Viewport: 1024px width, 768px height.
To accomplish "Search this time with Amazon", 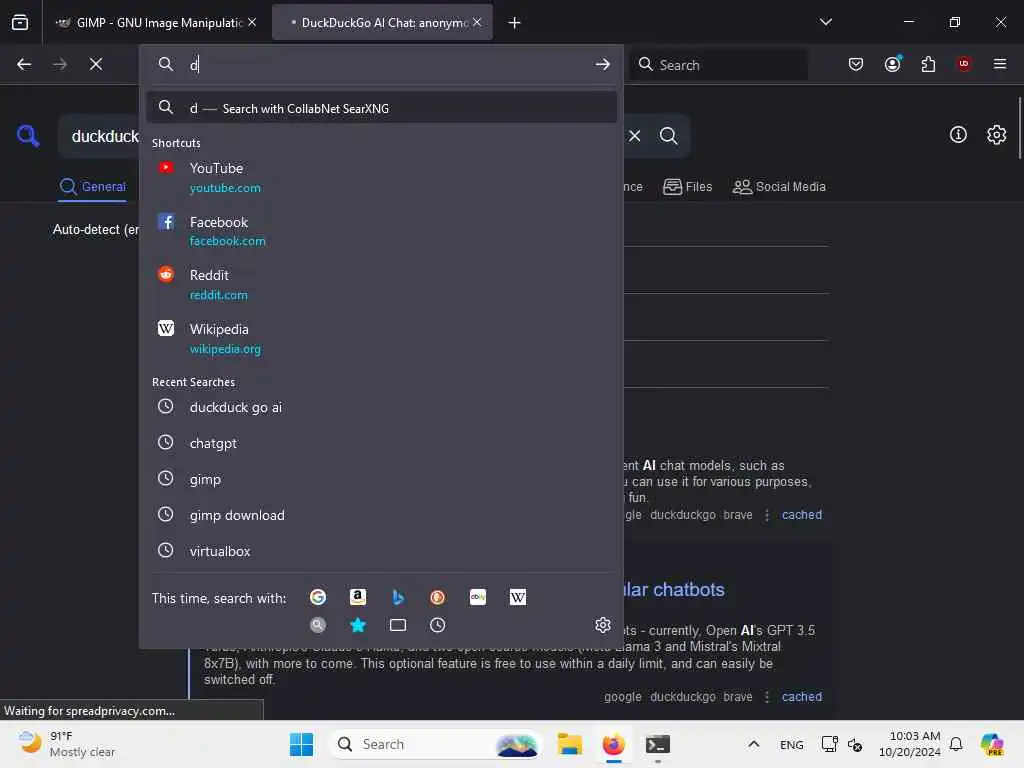I will (x=358, y=597).
